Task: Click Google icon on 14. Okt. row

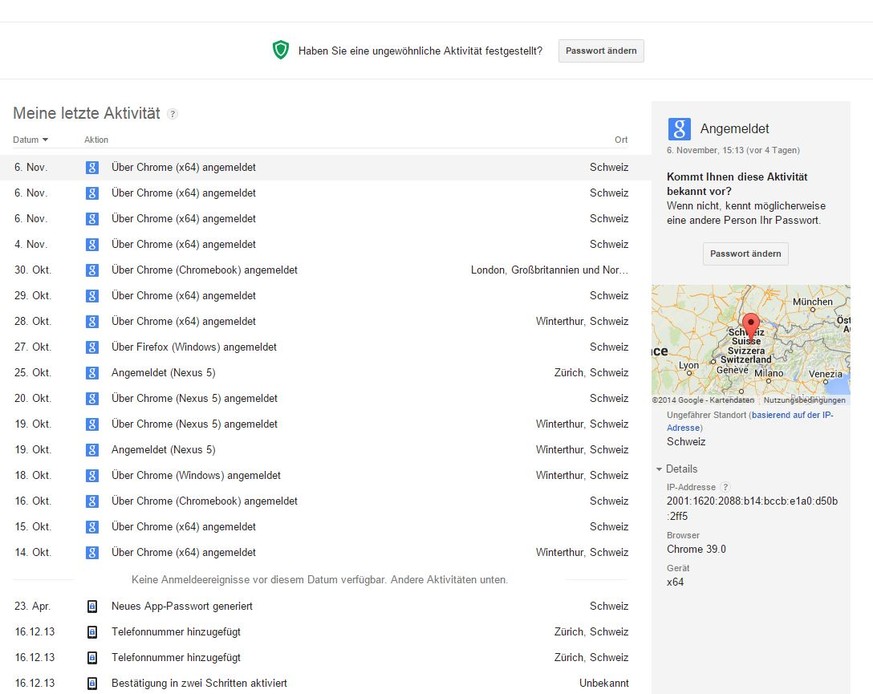Action: [92, 553]
